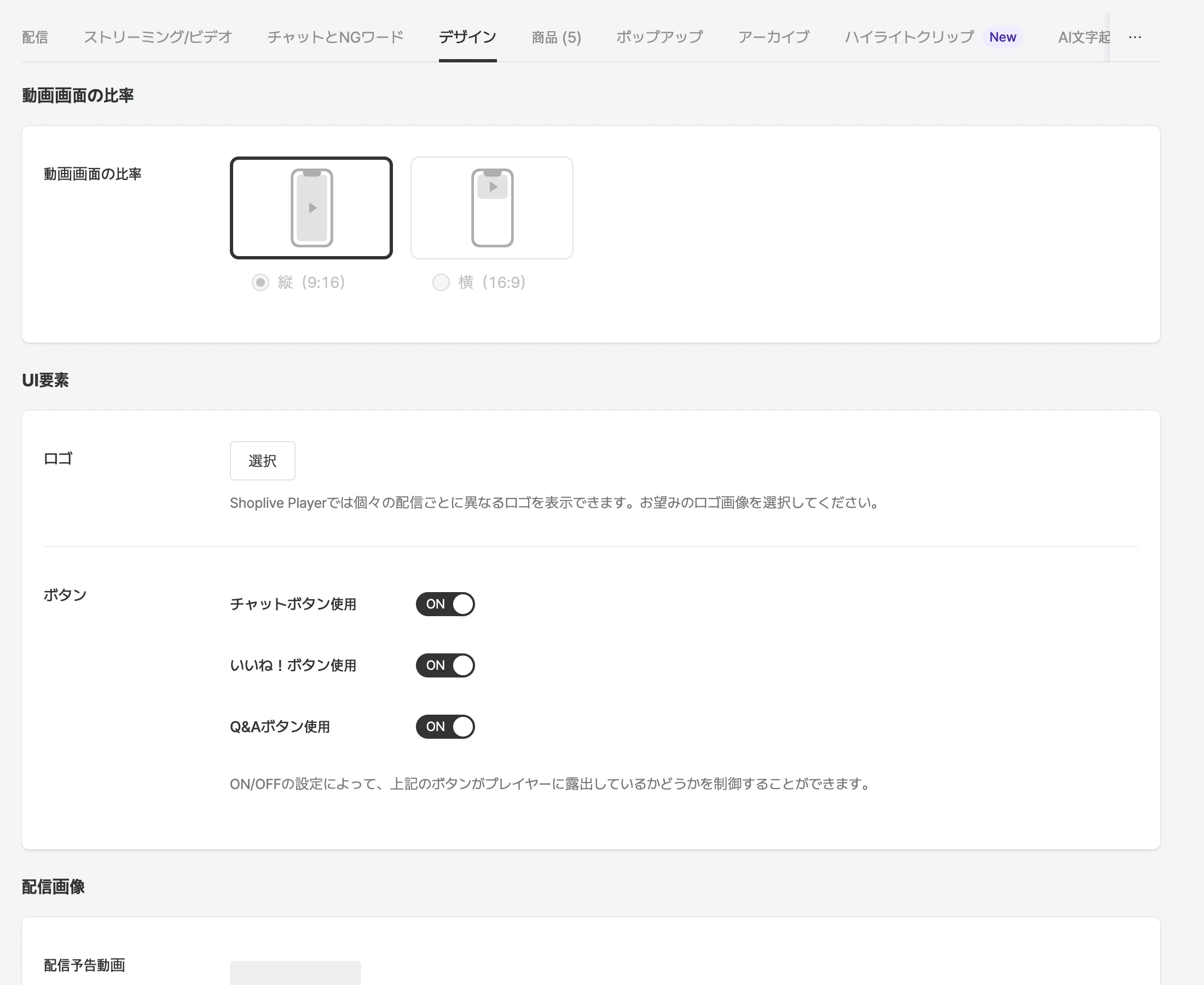
Task: Open the ハイライトクリップ tab
Action: pyautogui.click(x=909, y=37)
